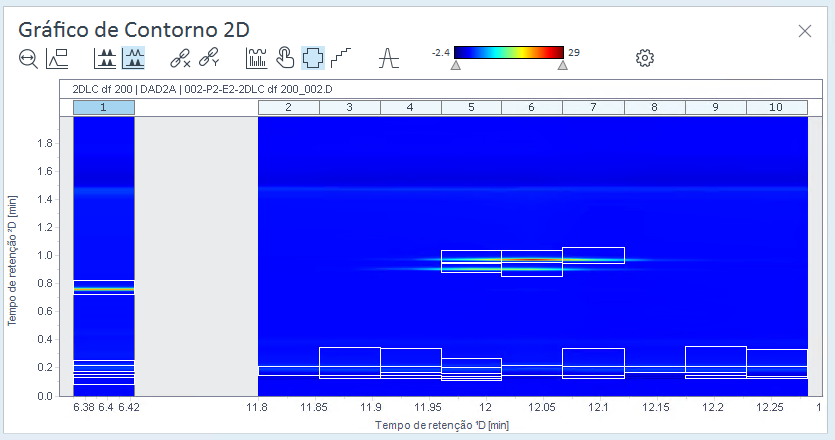The width and height of the screenshot is (835, 440).
Task: Click the zoom reset magnifier icon
Action: pos(28,58)
